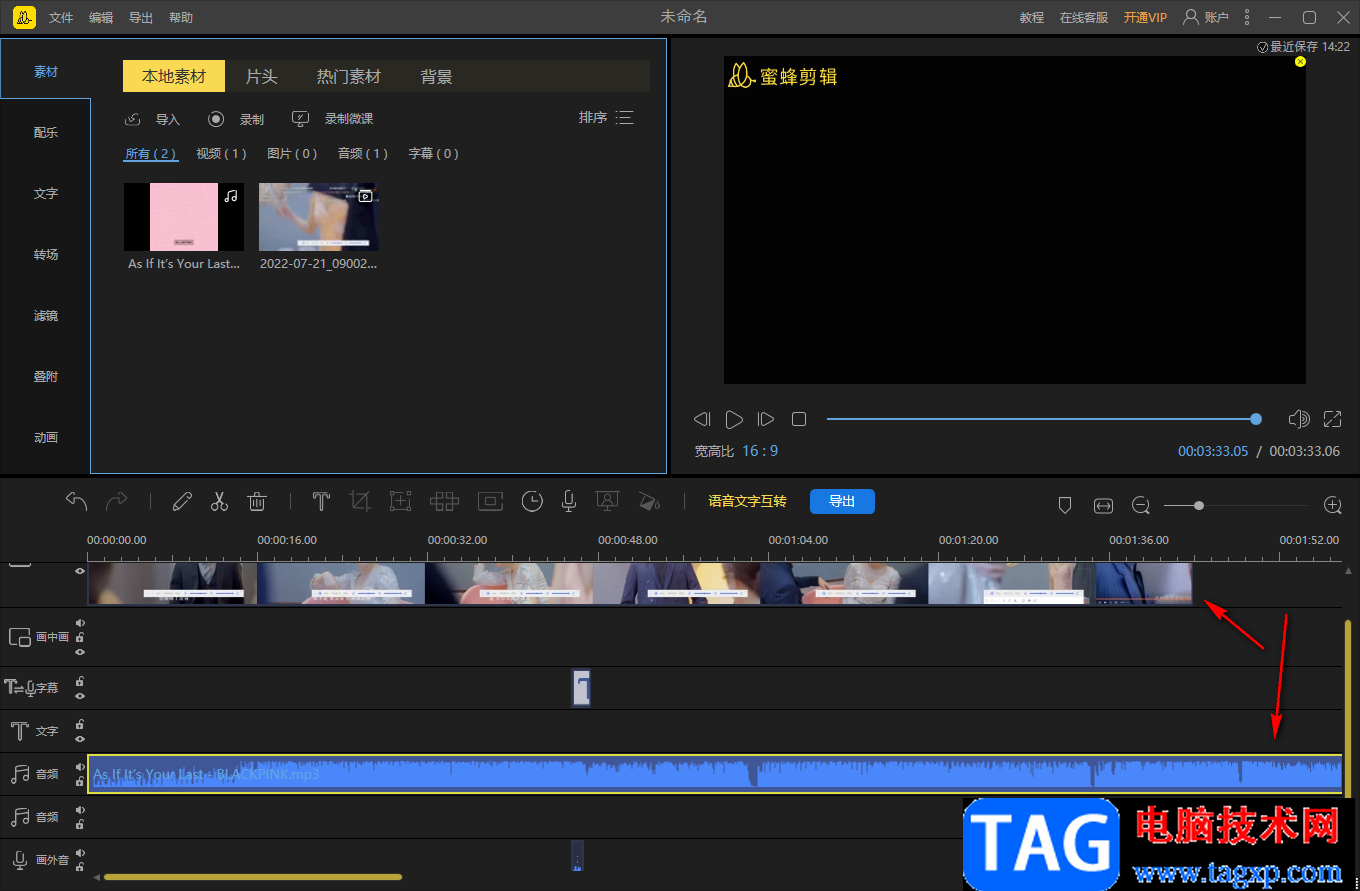Switch to the 热门素材 tab

click(348, 77)
